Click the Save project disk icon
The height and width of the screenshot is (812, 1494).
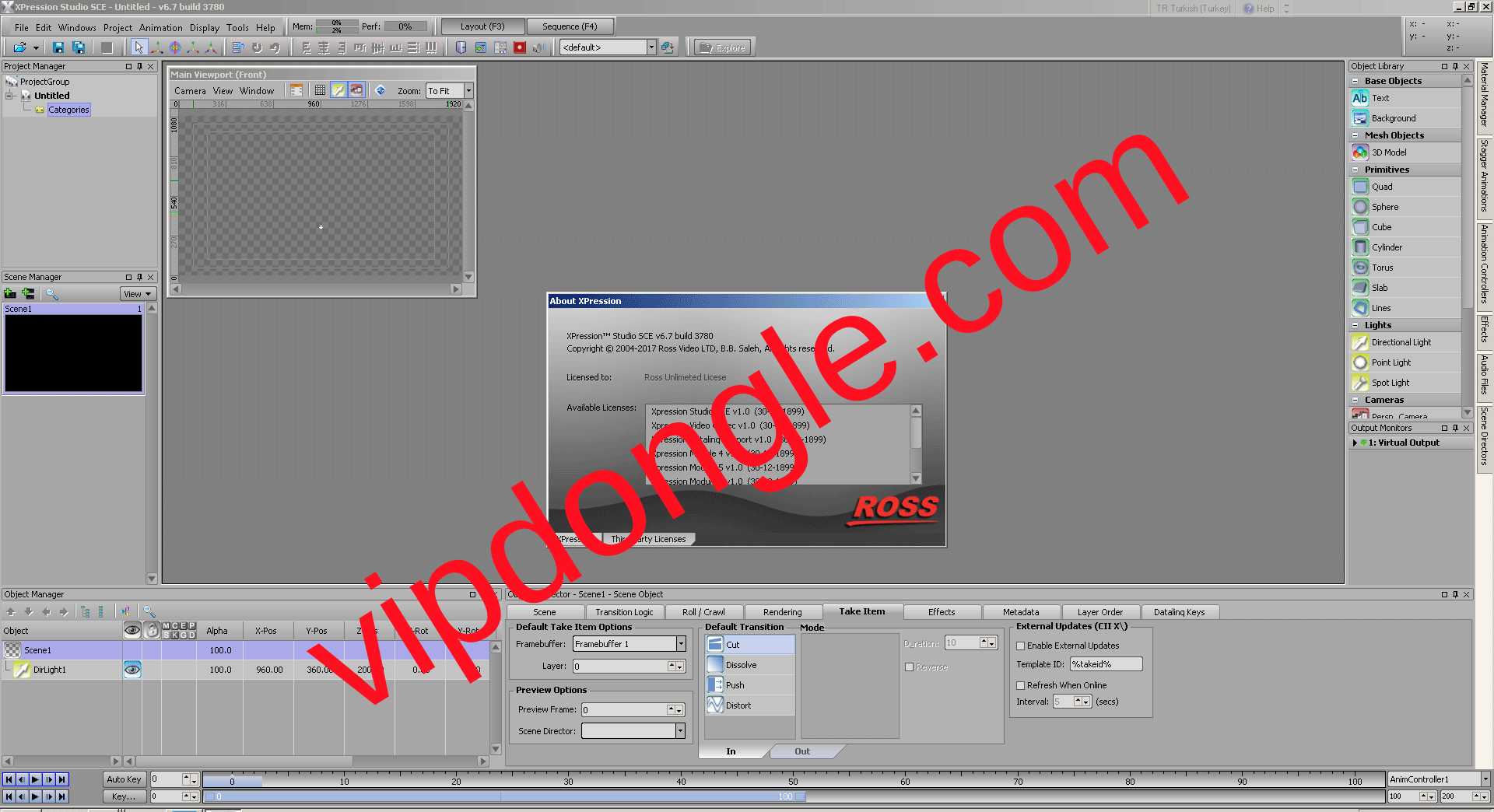(58, 47)
